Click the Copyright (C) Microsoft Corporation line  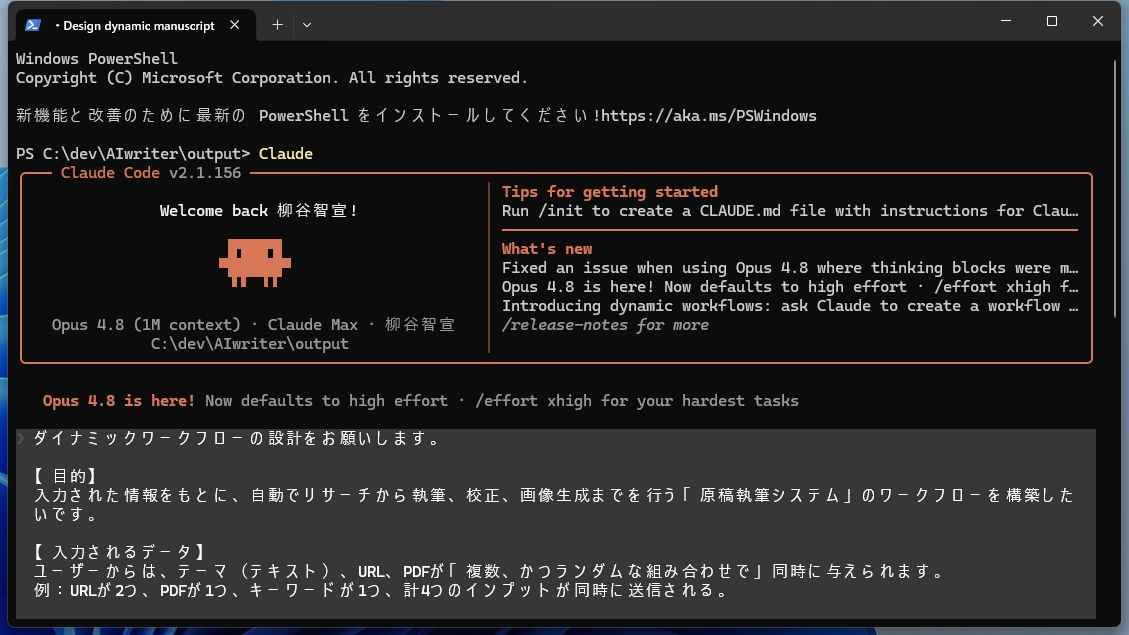(272, 78)
